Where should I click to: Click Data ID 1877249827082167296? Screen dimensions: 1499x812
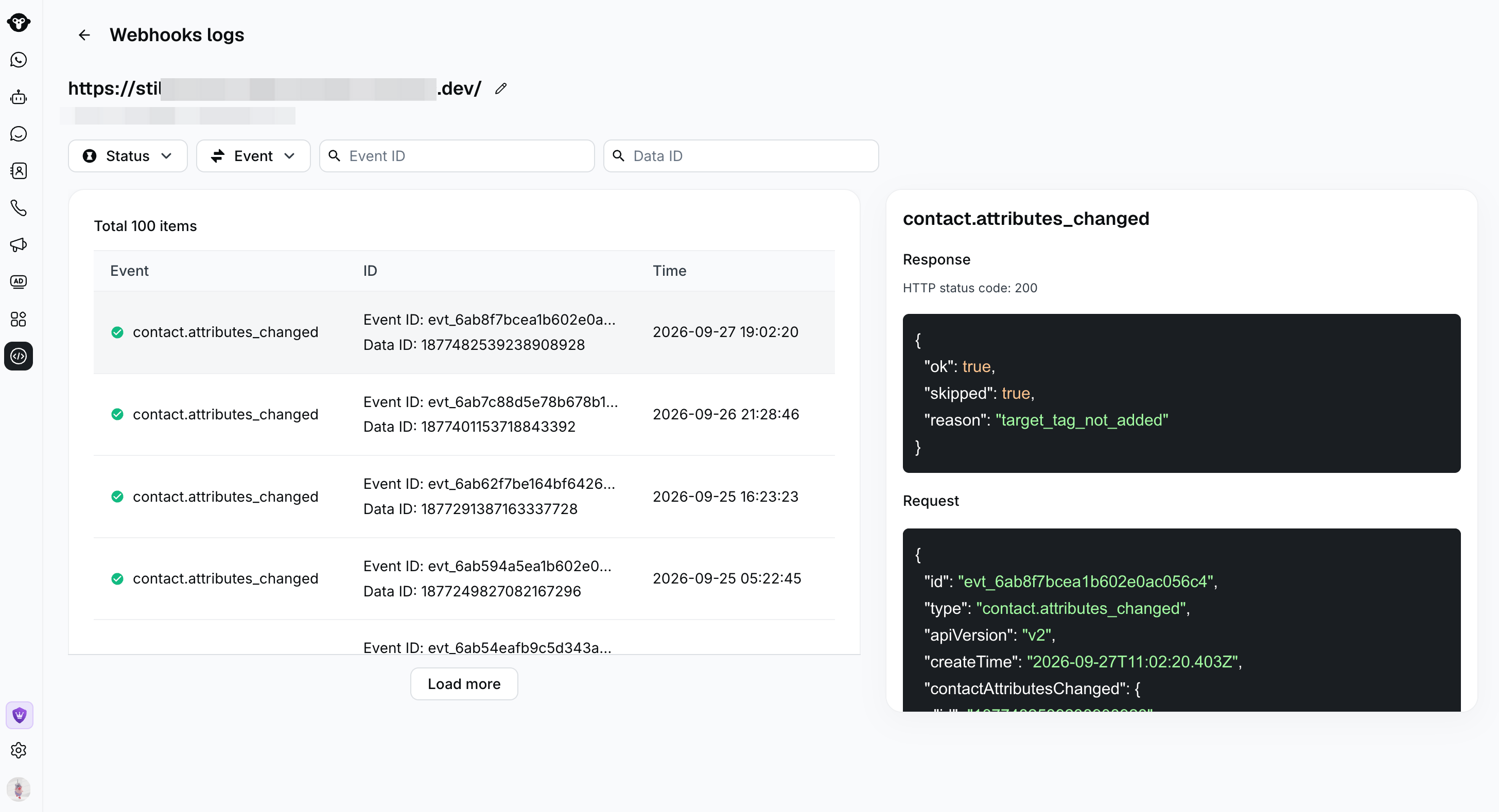472,591
